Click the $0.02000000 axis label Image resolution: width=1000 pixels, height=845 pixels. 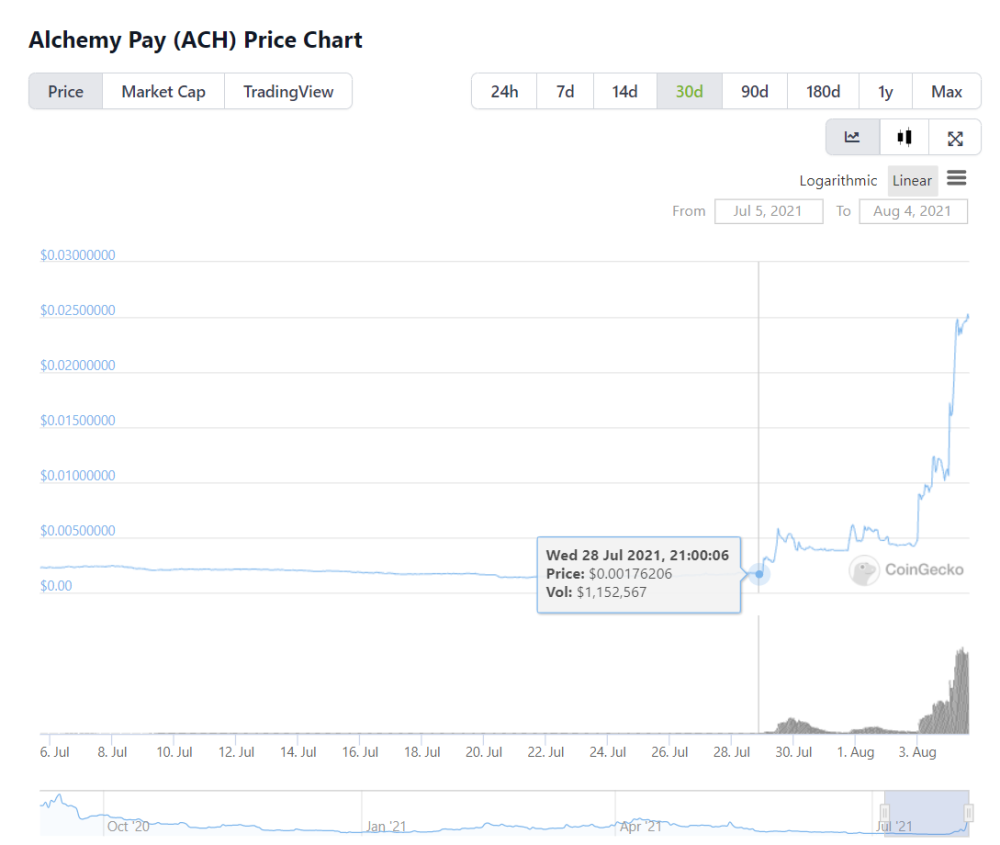[78, 365]
